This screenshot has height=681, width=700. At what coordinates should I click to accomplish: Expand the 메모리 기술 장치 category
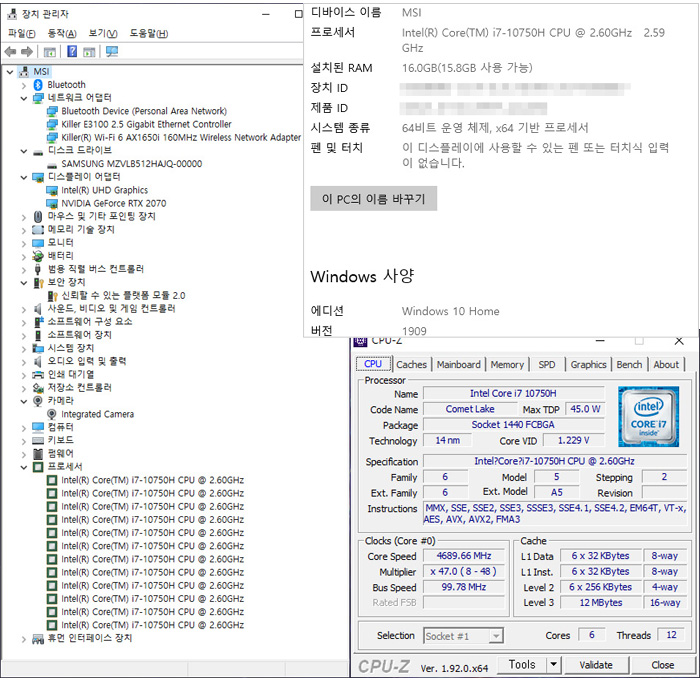[x=24, y=230]
